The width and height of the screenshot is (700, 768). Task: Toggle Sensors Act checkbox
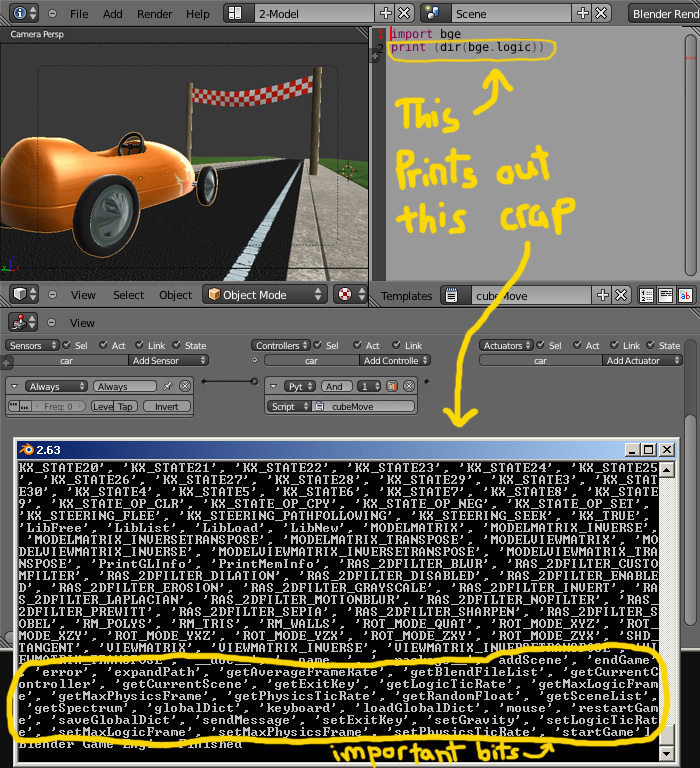[x=103, y=345]
